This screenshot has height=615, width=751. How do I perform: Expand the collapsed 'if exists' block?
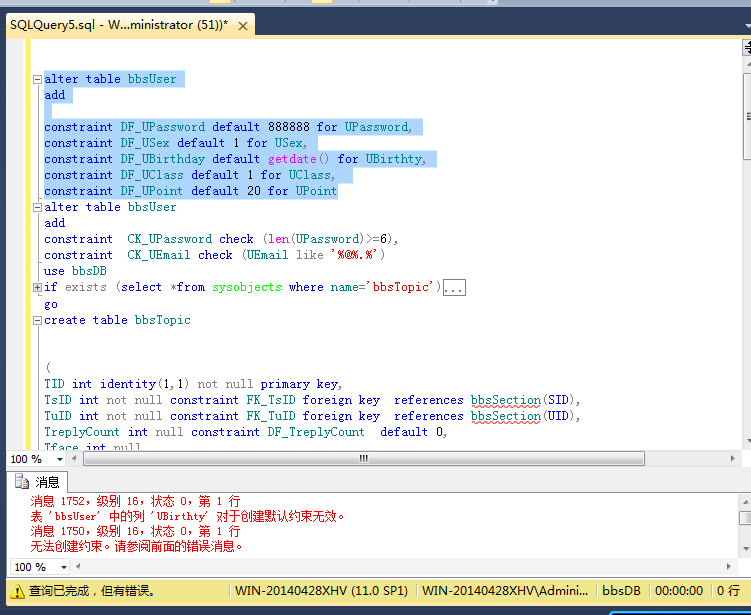(38, 287)
